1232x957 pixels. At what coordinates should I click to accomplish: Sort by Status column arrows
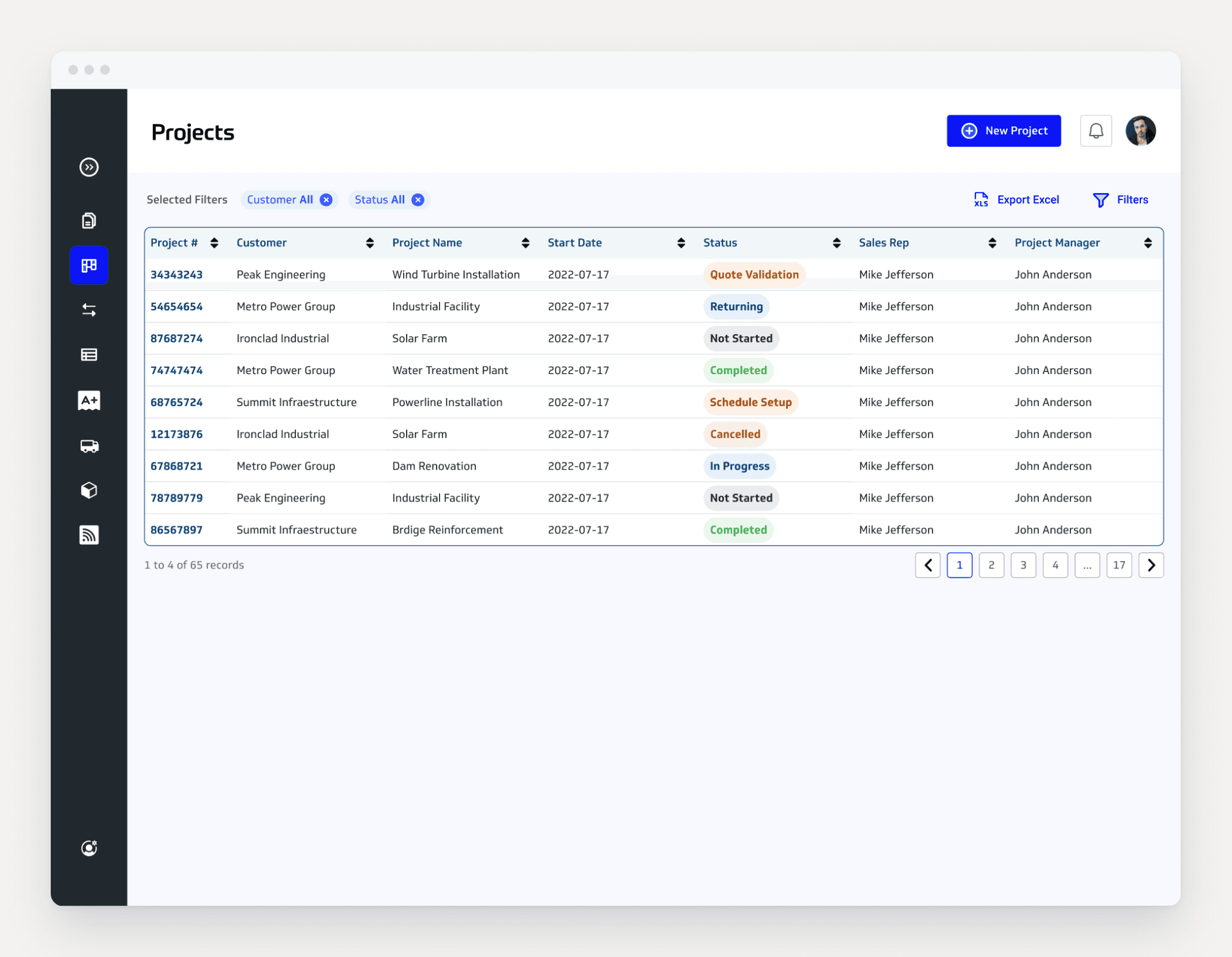(x=836, y=243)
